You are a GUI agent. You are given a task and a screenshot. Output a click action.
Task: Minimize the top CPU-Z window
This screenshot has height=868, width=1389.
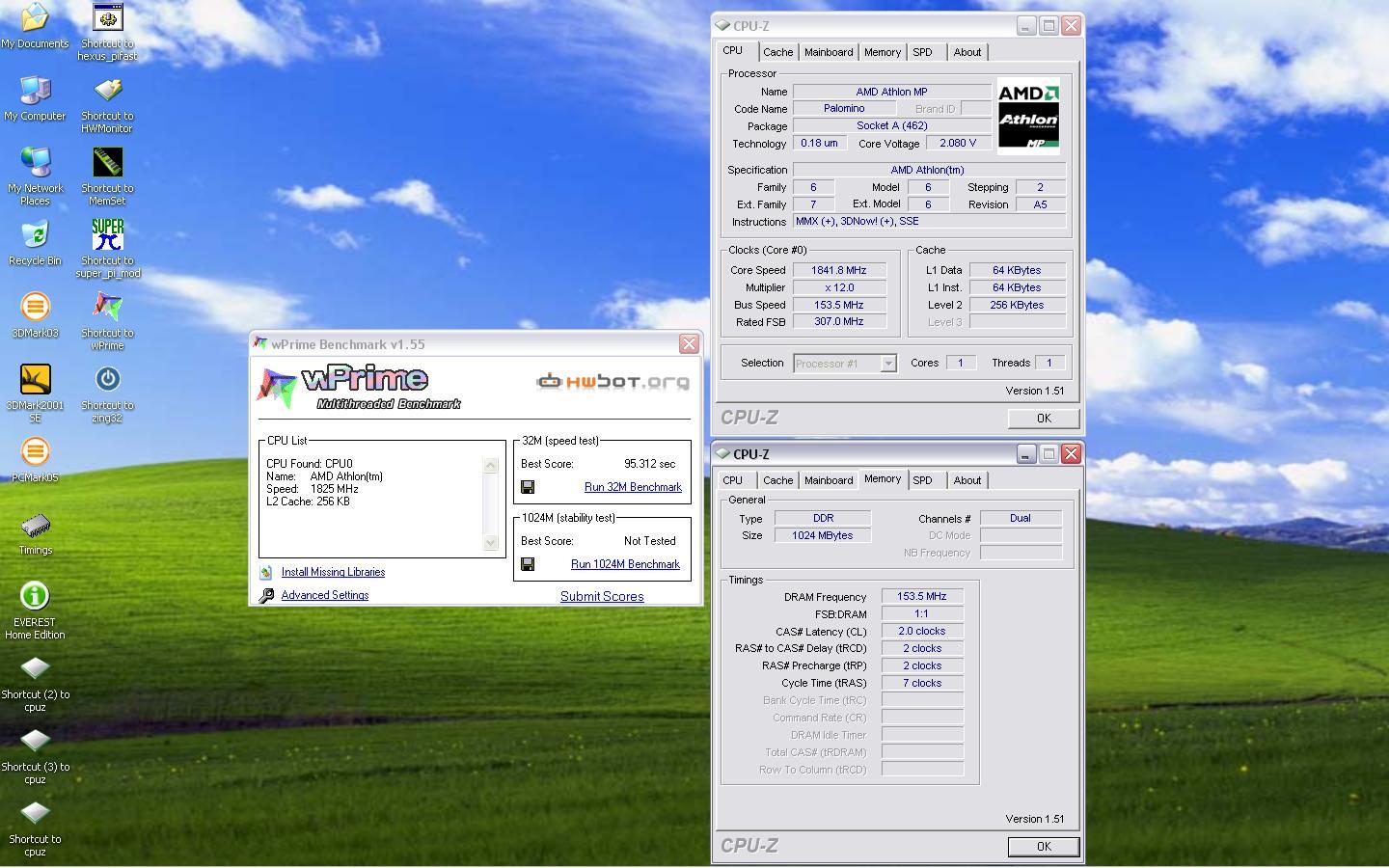point(1026,26)
